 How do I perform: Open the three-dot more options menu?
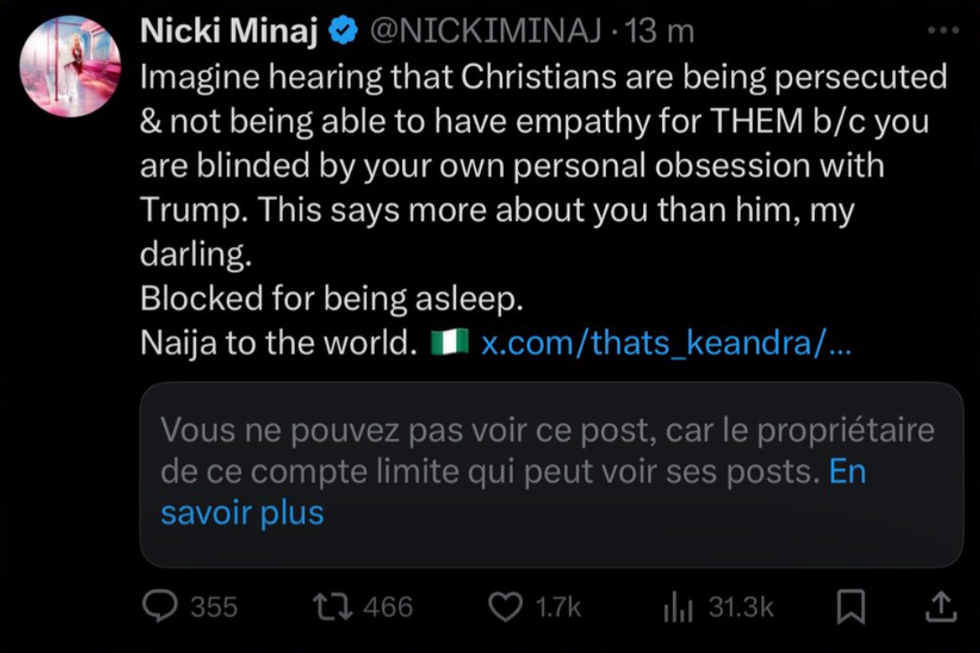click(942, 31)
